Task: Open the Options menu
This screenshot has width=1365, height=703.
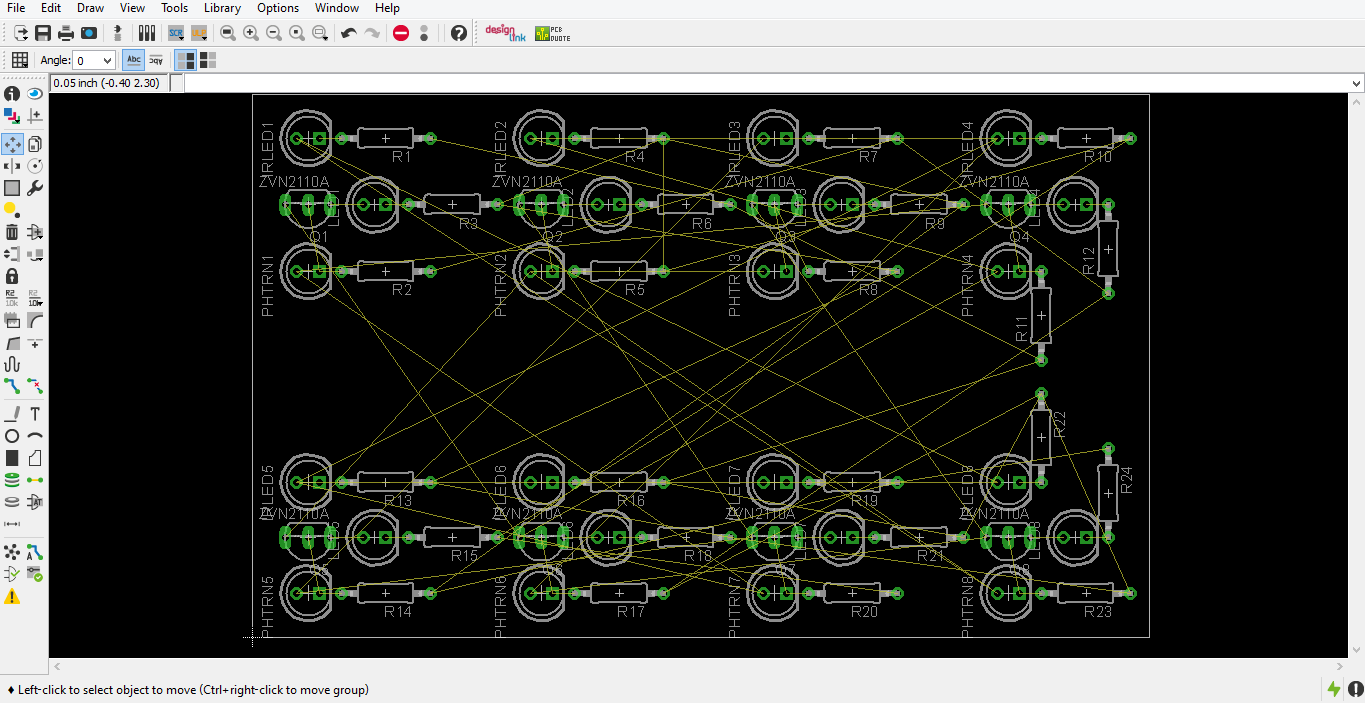Action: pyautogui.click(x=277, y=7)
